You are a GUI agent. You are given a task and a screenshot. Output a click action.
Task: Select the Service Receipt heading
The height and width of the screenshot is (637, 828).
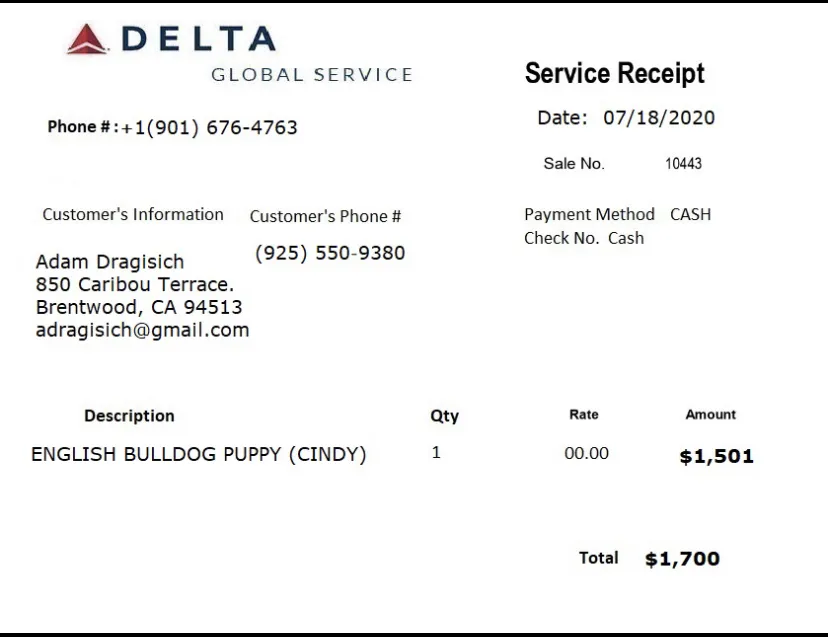pyautogui.click(x=615, y=73)
